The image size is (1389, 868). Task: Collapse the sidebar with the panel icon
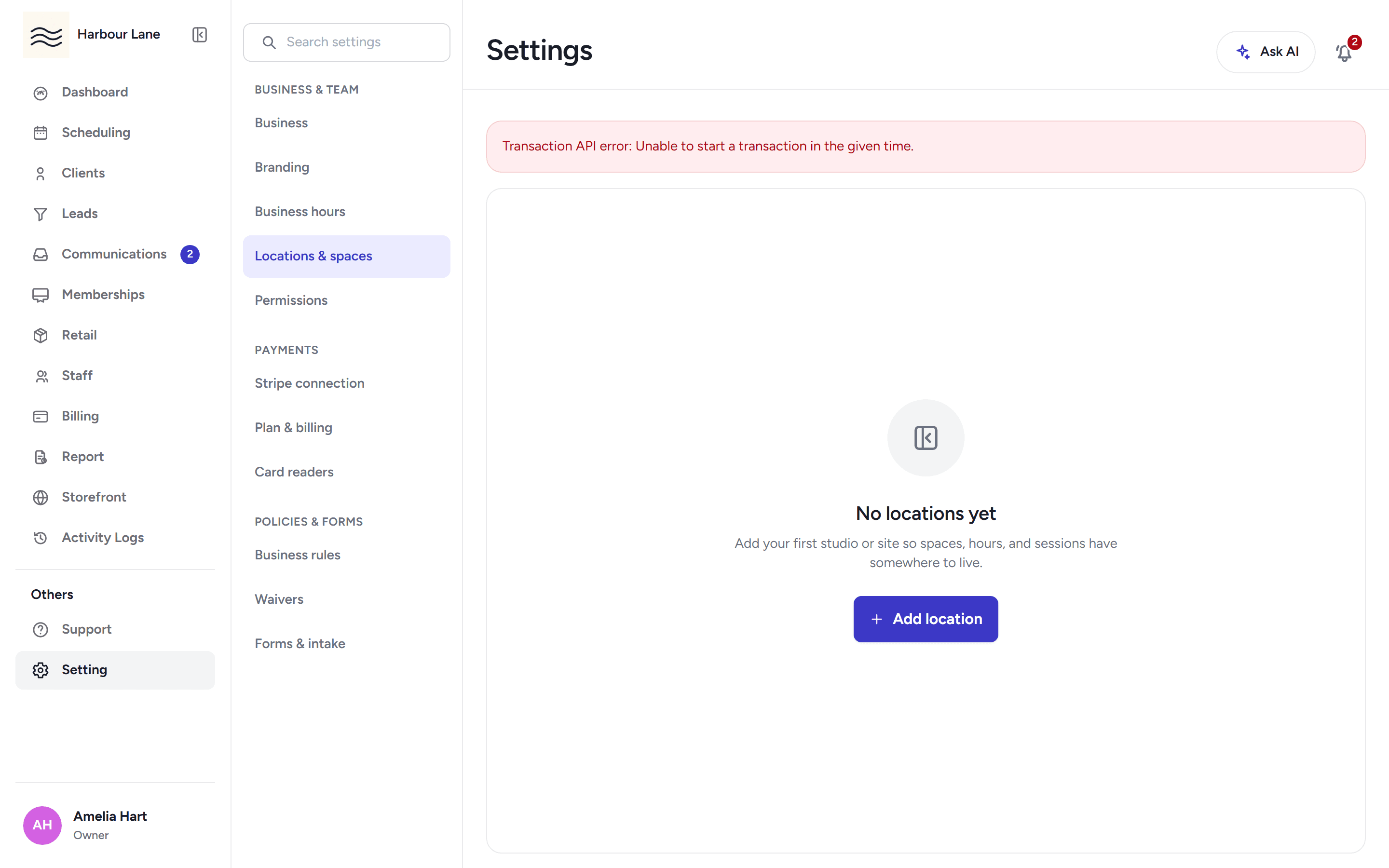click(199, 34)
